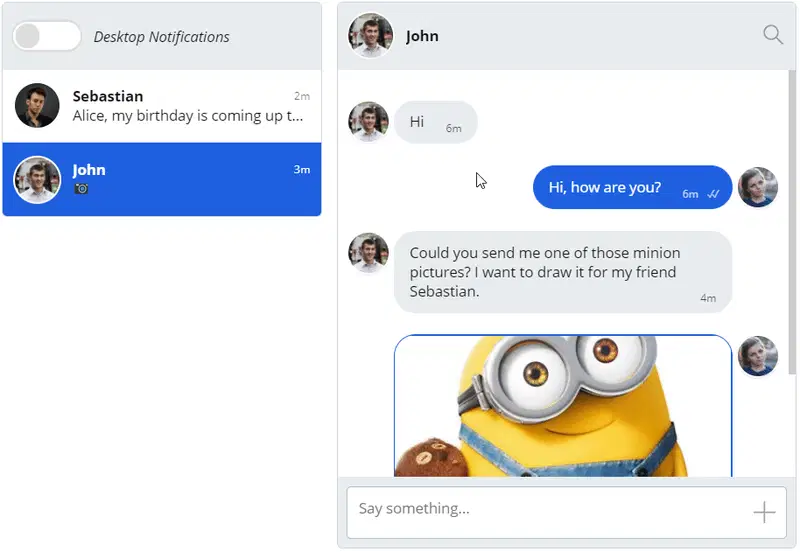
Task: Click John's name in the chat header
Action: (422, 36)
